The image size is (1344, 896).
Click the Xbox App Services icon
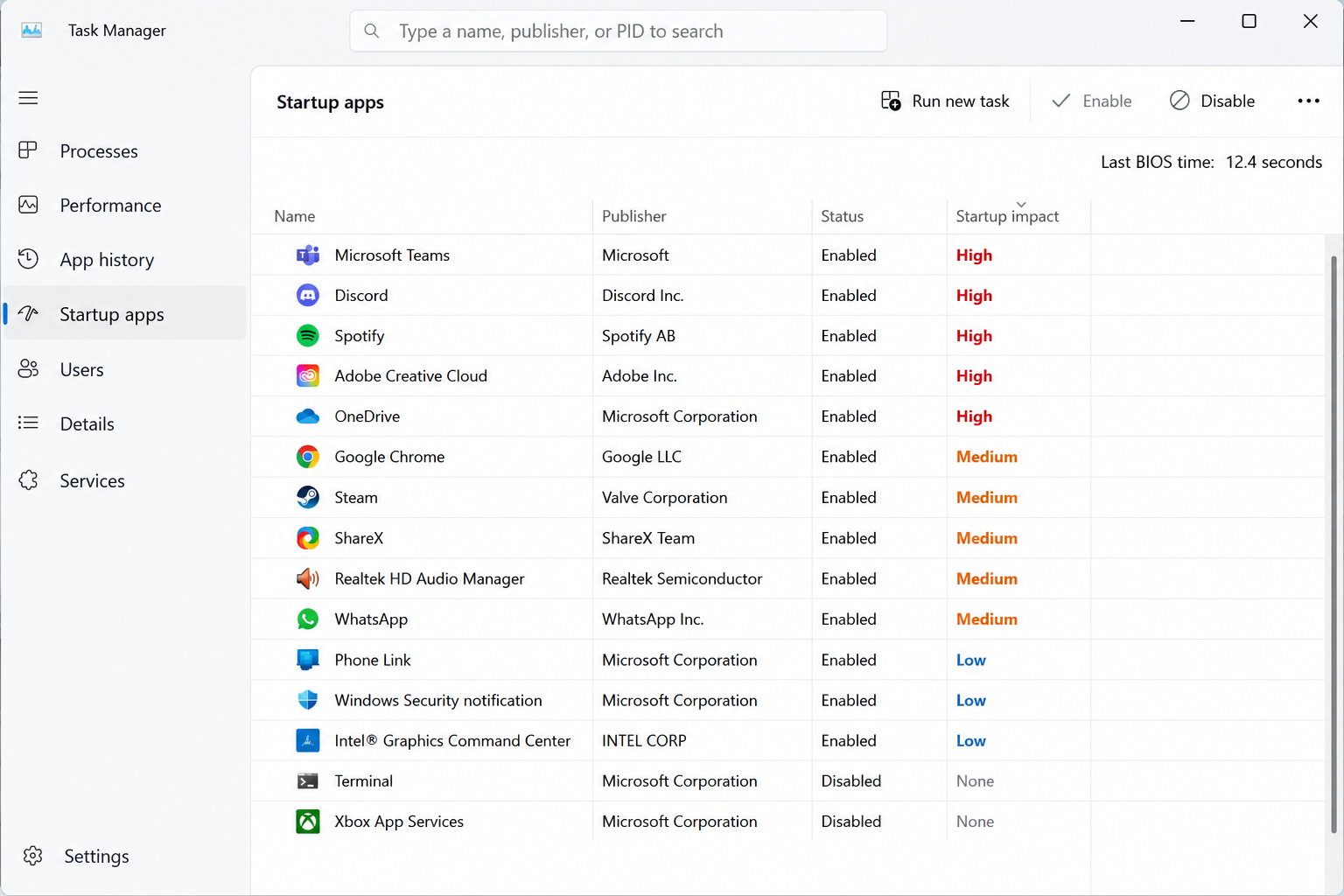[x=308, y=822]
